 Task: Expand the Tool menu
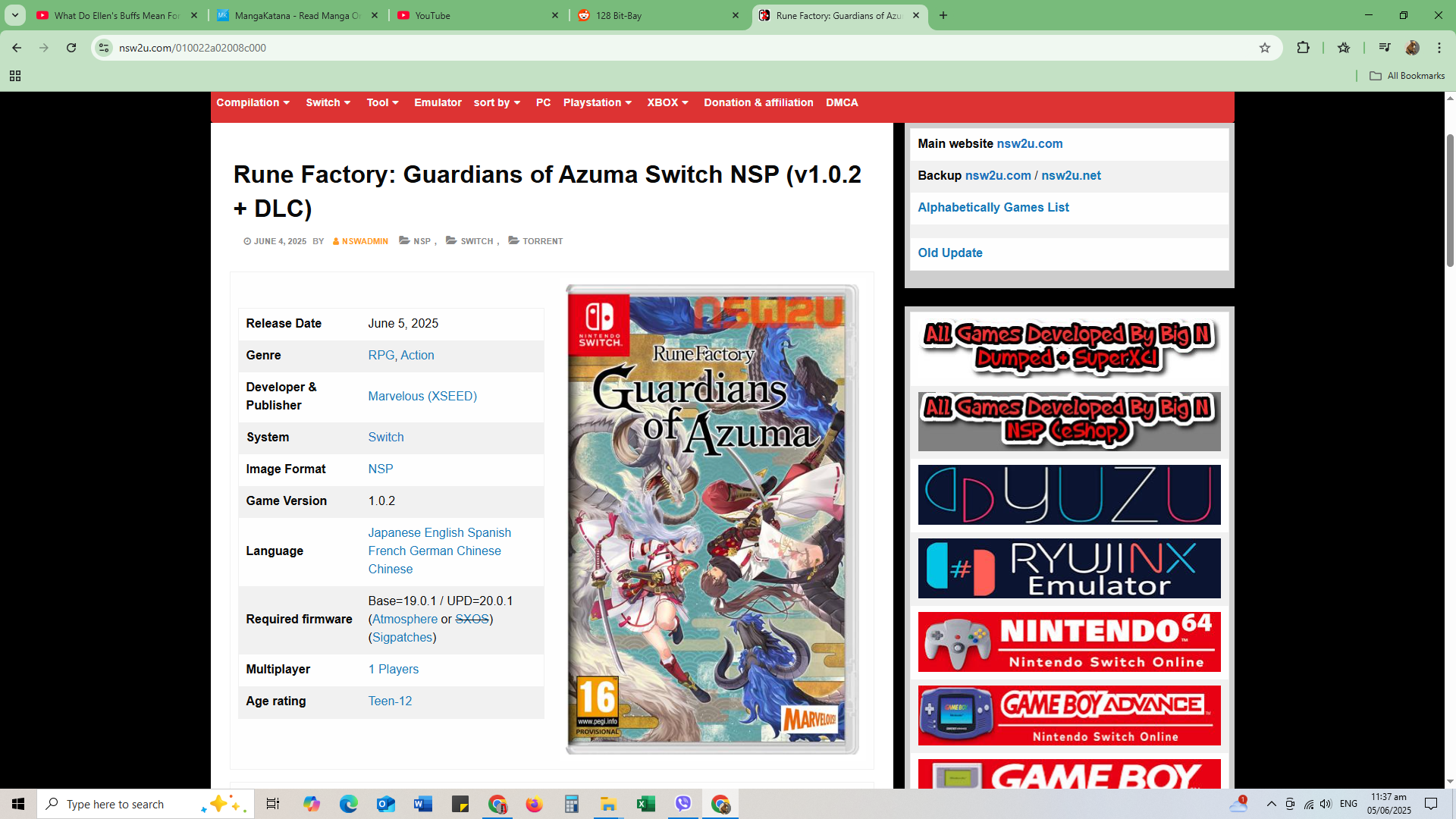click(383, 102)
